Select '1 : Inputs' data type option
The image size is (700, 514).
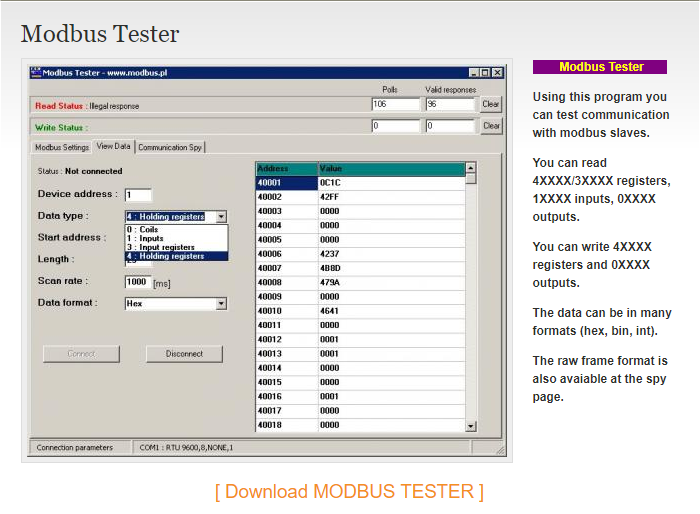tap(145, 239)
